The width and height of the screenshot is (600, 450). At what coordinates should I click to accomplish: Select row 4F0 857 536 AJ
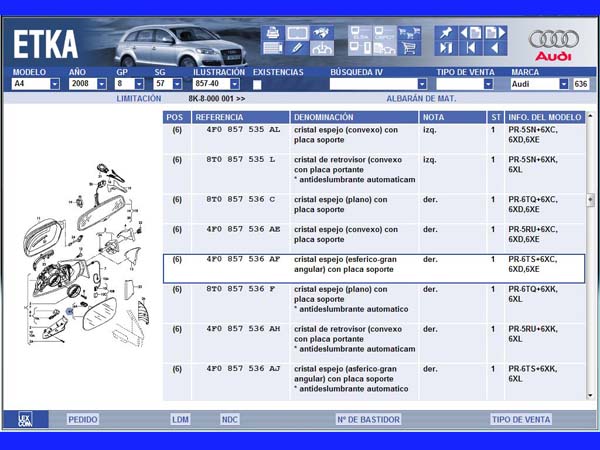pyautogui.click(x=374, y=382)
